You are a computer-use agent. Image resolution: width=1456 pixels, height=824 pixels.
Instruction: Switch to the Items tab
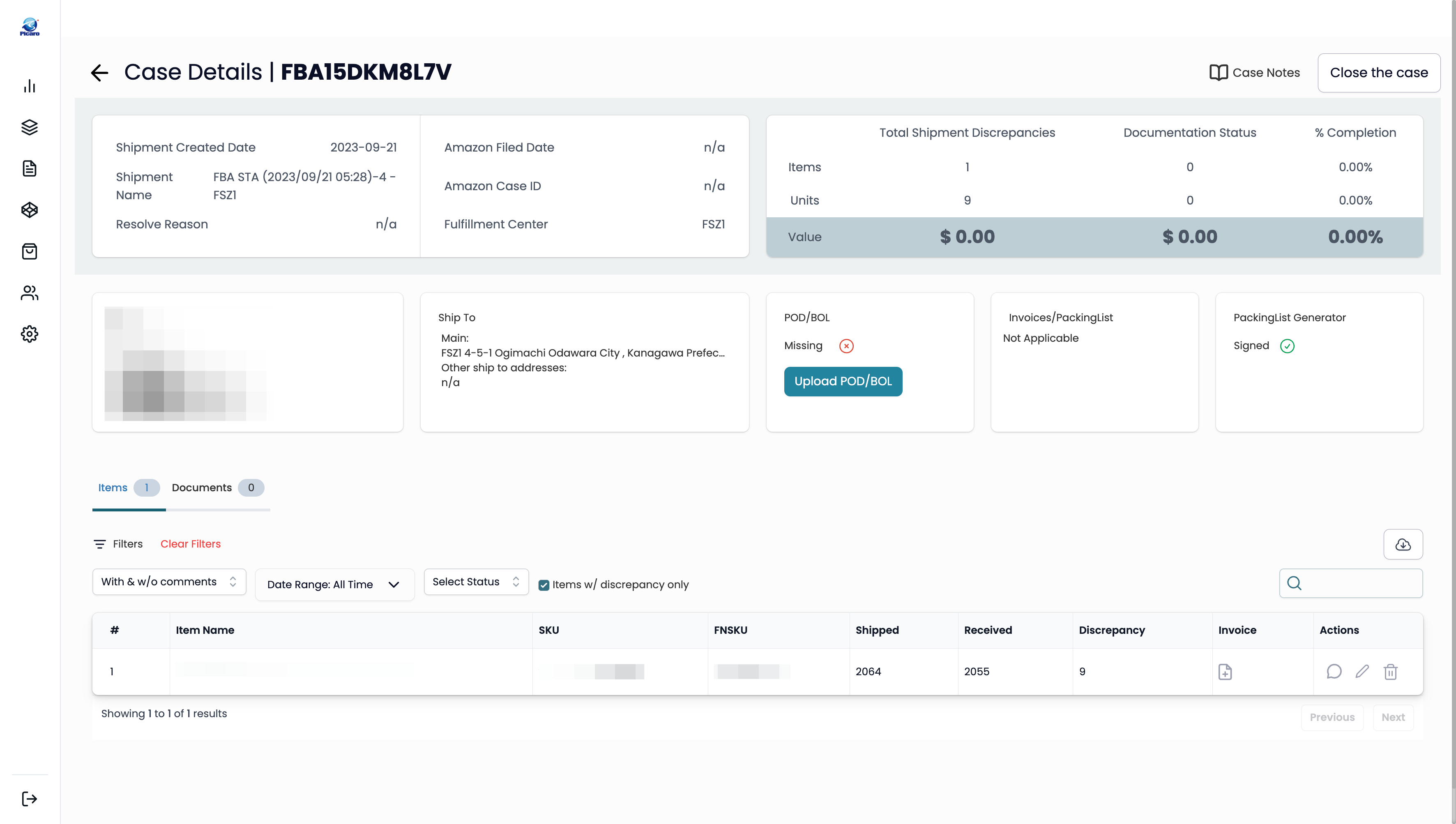129,488
